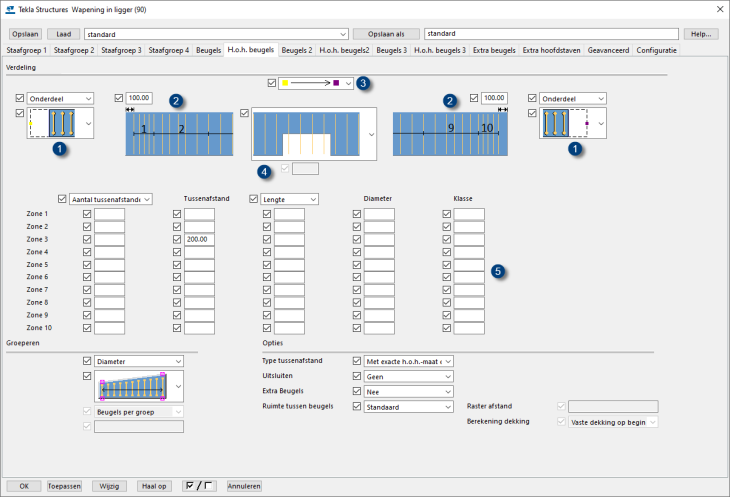Toggle checkbox next to Extra Beugels
The height and width of the screenshot is (497, 730).
tap(357, 392)
